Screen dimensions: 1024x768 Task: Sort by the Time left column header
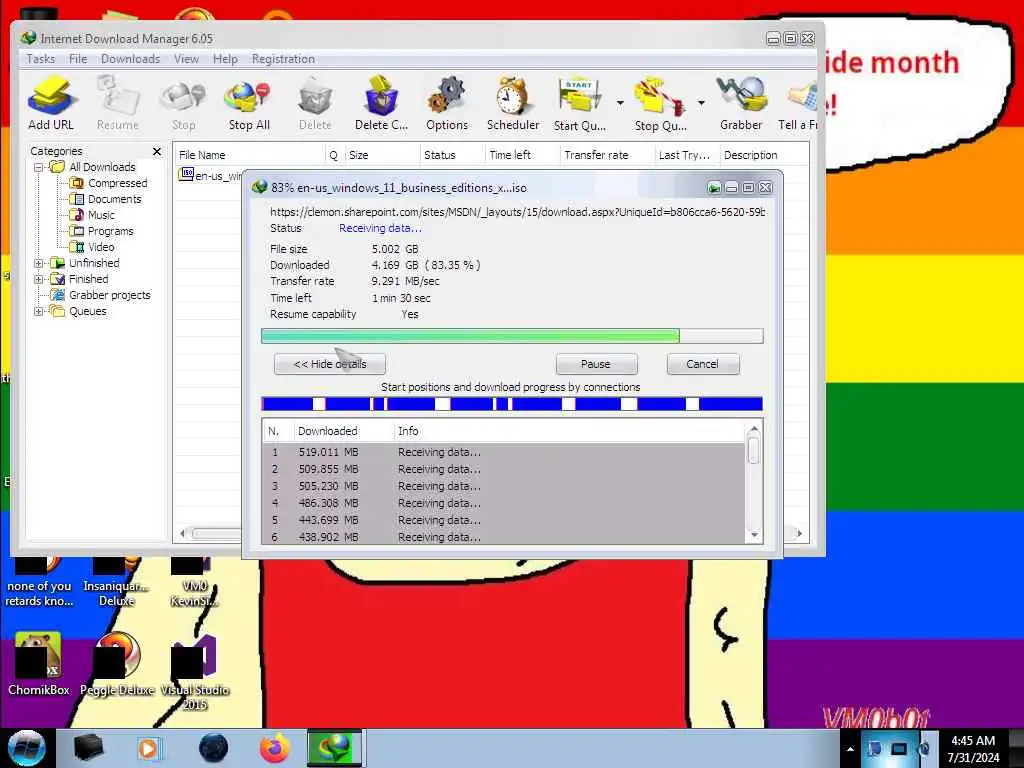coord(522,155)
